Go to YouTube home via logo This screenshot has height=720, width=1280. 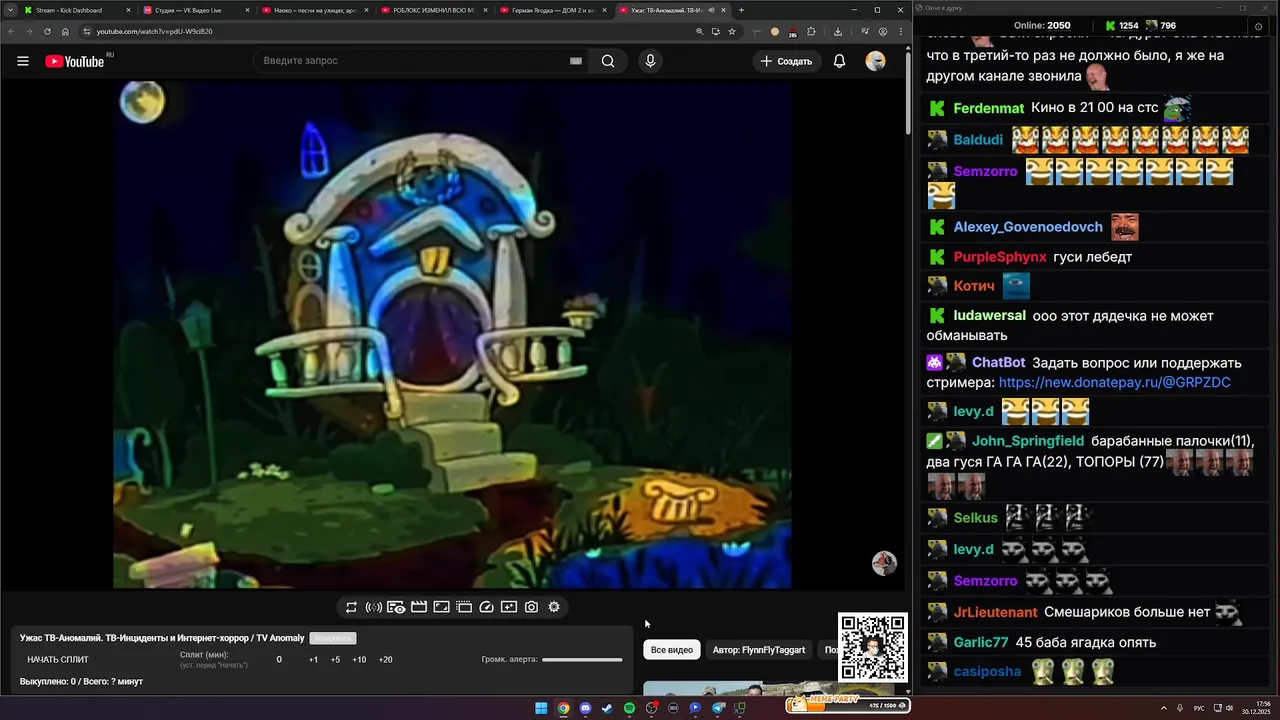(x=75, y=61)
